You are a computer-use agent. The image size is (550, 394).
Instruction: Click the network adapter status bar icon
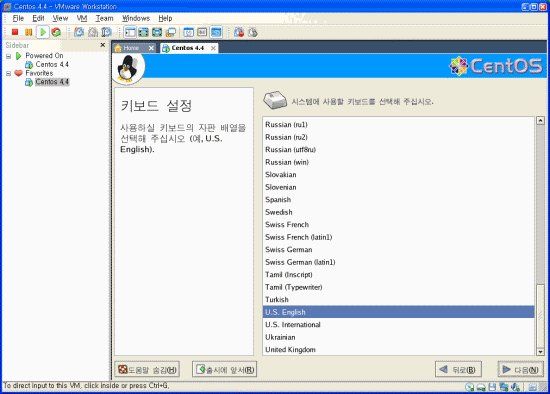(504, 387)
